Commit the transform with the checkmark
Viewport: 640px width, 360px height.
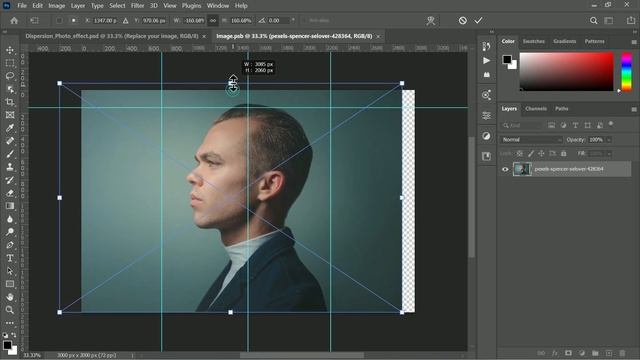click(x=478, y=20)
